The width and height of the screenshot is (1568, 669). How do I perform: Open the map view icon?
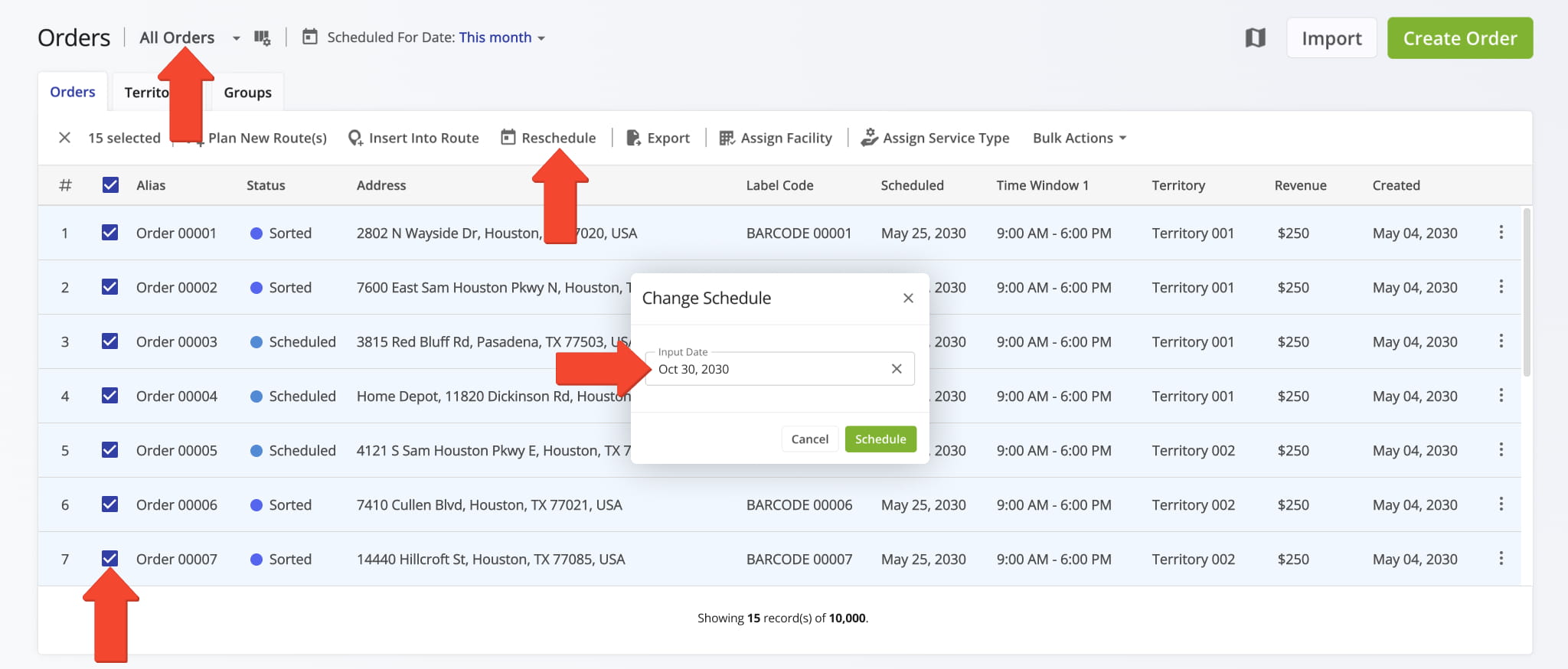(x=1255, y=38)
